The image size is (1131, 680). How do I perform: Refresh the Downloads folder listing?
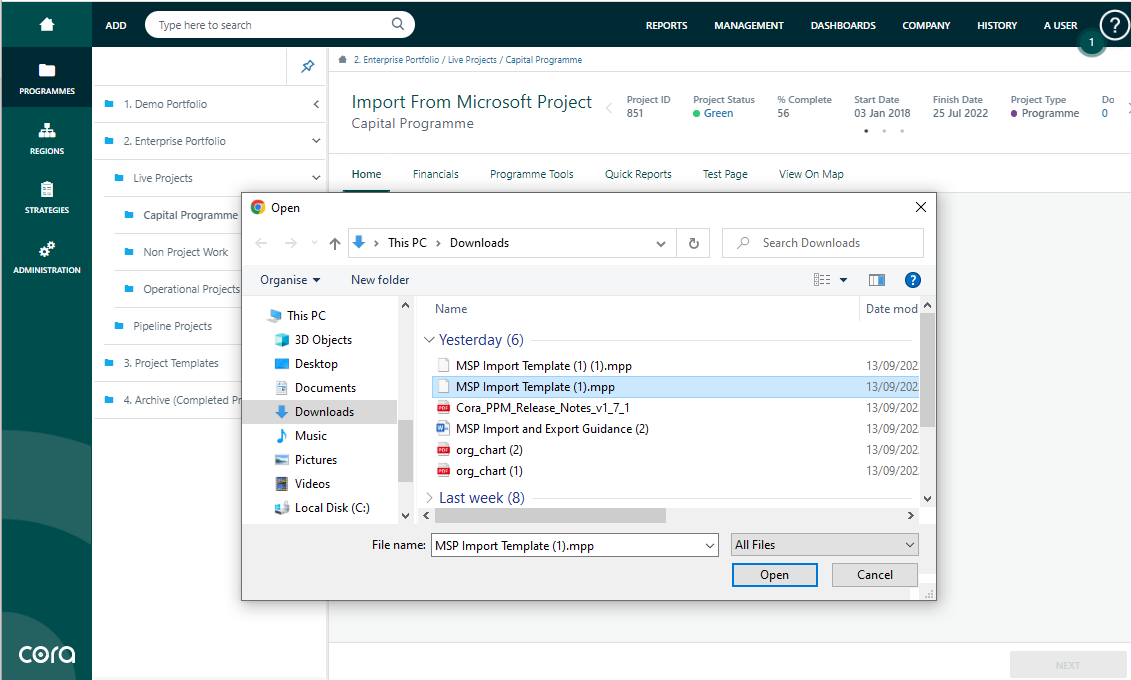[x=693, y=243]
